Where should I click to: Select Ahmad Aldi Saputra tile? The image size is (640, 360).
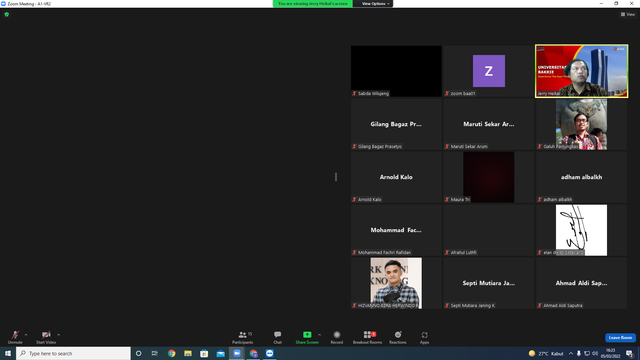tap(581, 283)
